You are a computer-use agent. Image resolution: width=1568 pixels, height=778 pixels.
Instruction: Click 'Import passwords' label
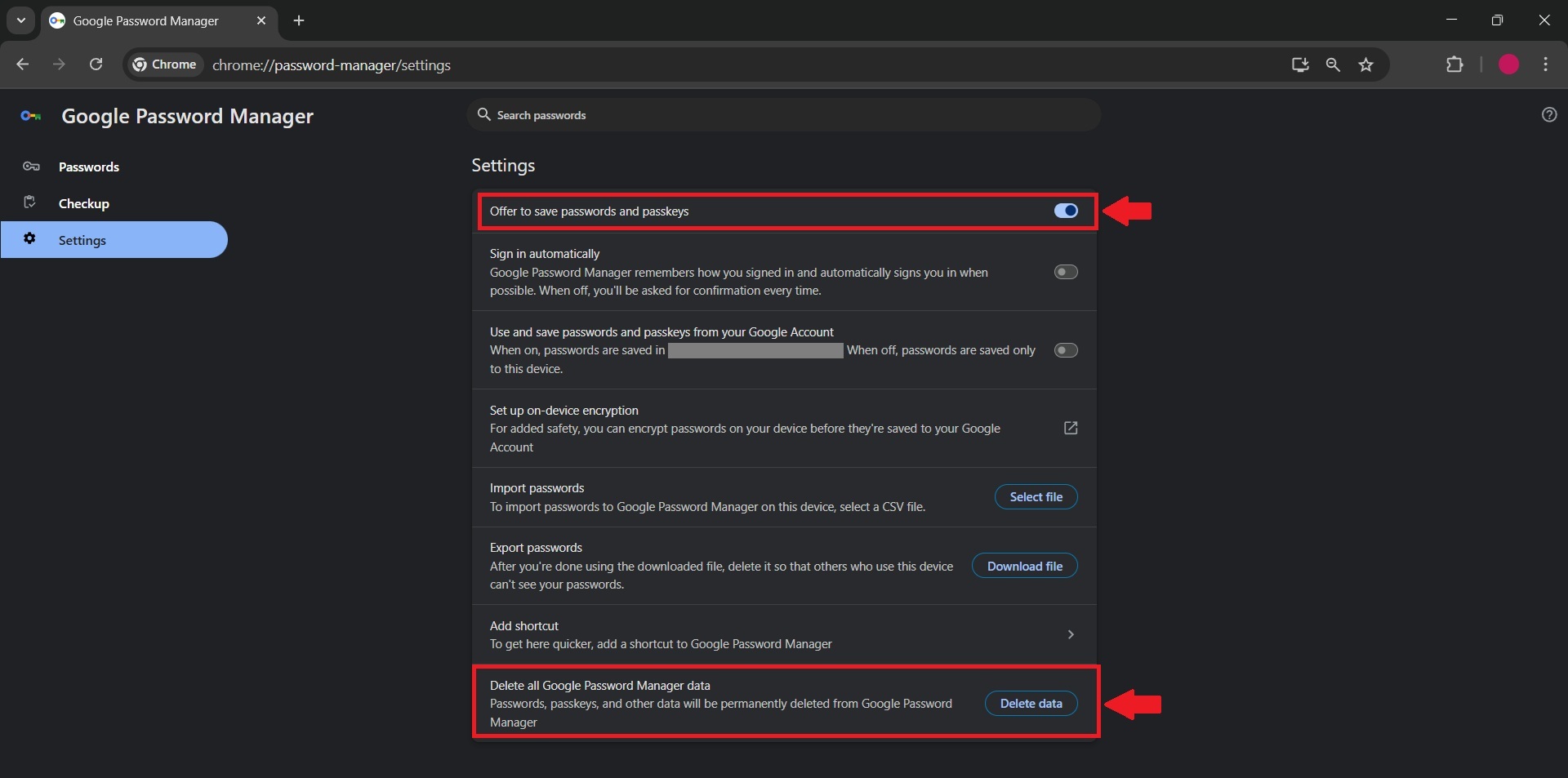tap(537, 488)
